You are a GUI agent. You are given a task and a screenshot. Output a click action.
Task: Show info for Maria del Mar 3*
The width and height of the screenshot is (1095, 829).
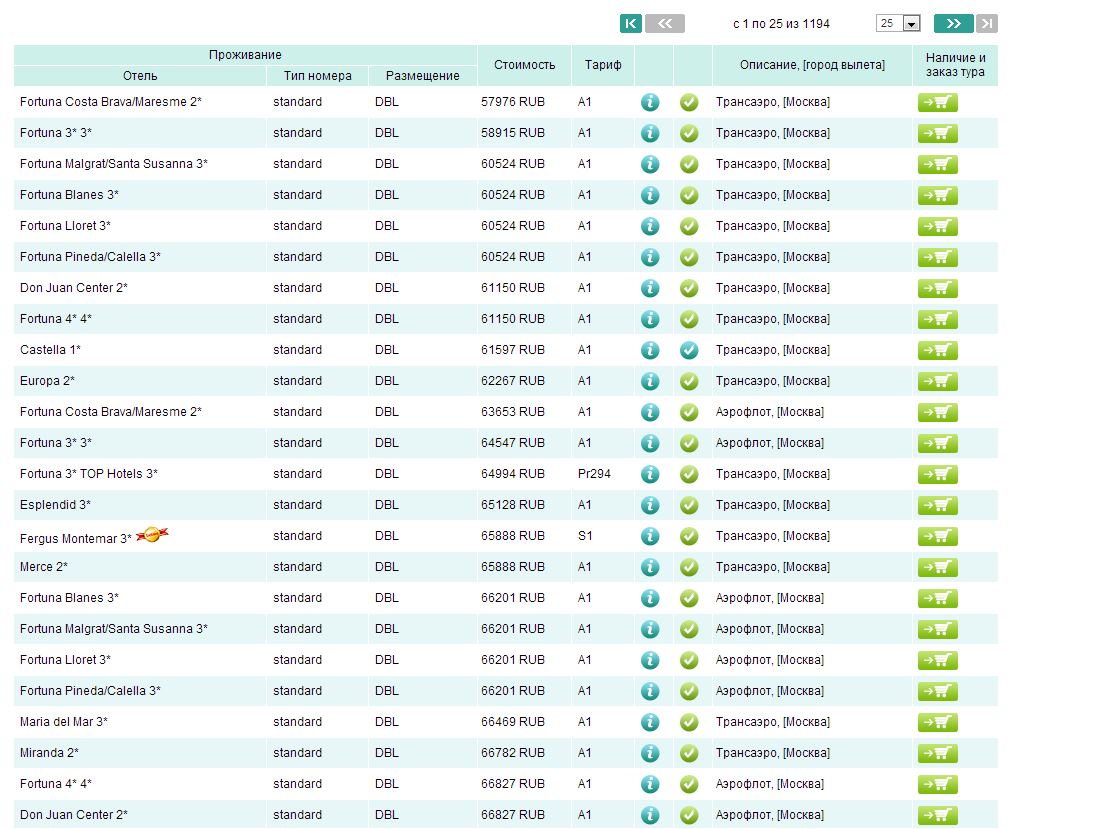pos(650,722)
